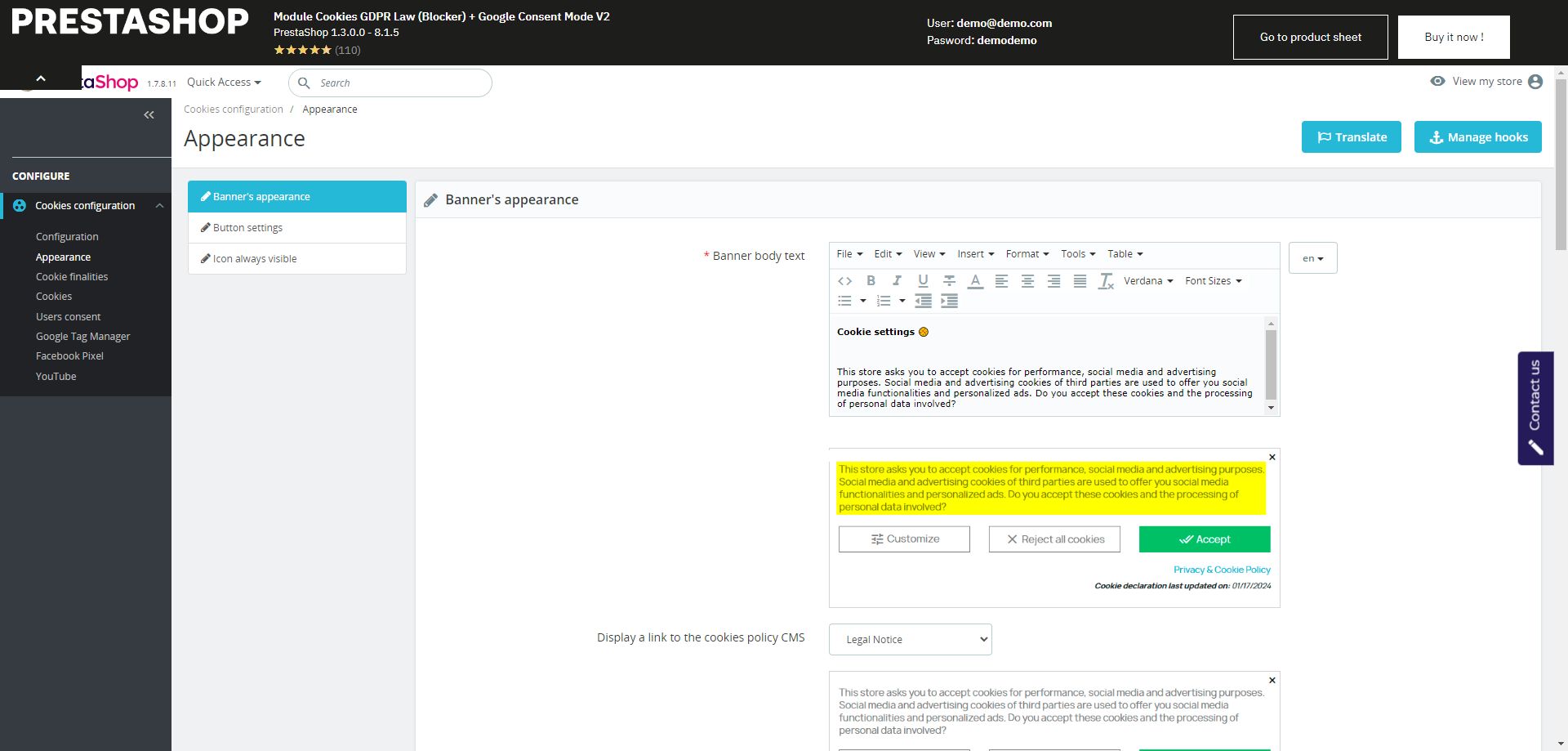Viewport: 1568px width, 751px height.
Task: Collapse the demo header with the up chevron
Action: [x=41, y=78]
